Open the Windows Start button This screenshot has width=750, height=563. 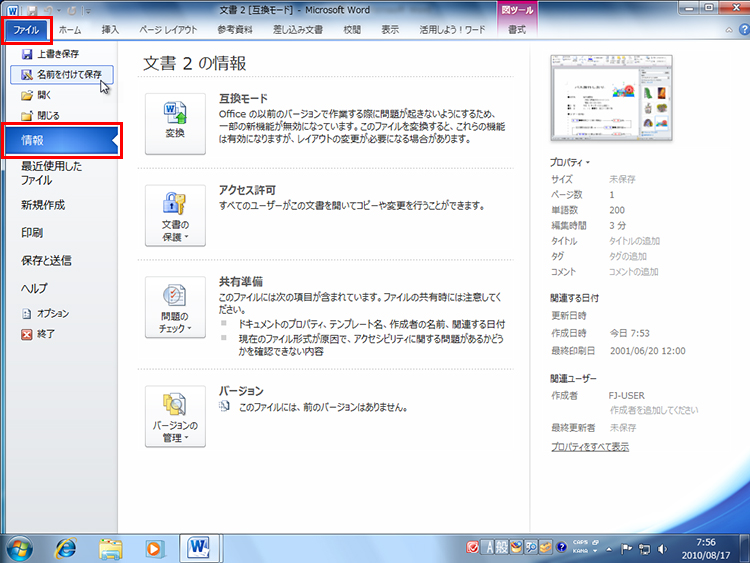pyautogui.click(x=20, y=549)
